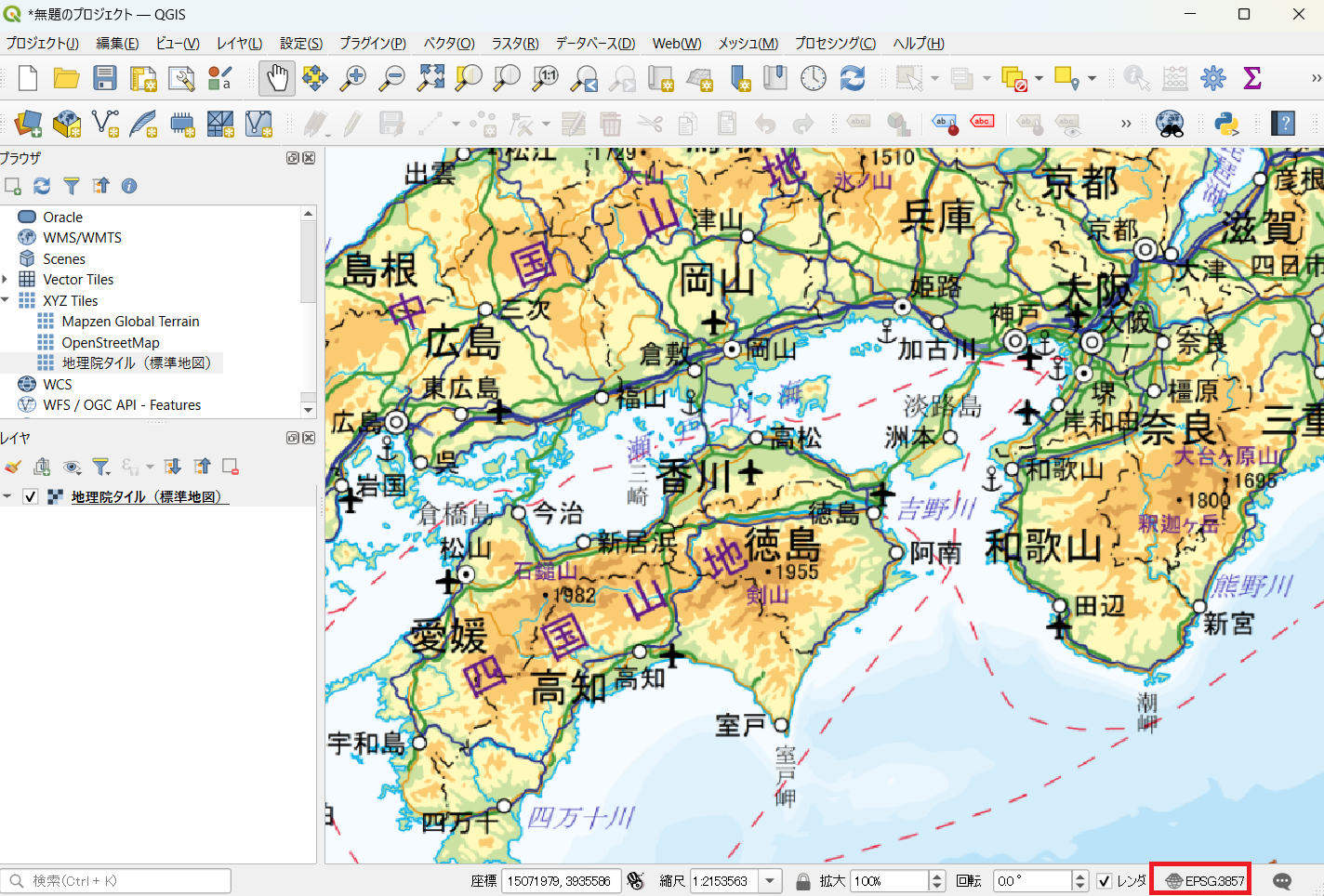Open the Processing Toolbox gear icon
Image resolution: width=1324 pixels, height=896 pixels.
(x=1213, y=78)
